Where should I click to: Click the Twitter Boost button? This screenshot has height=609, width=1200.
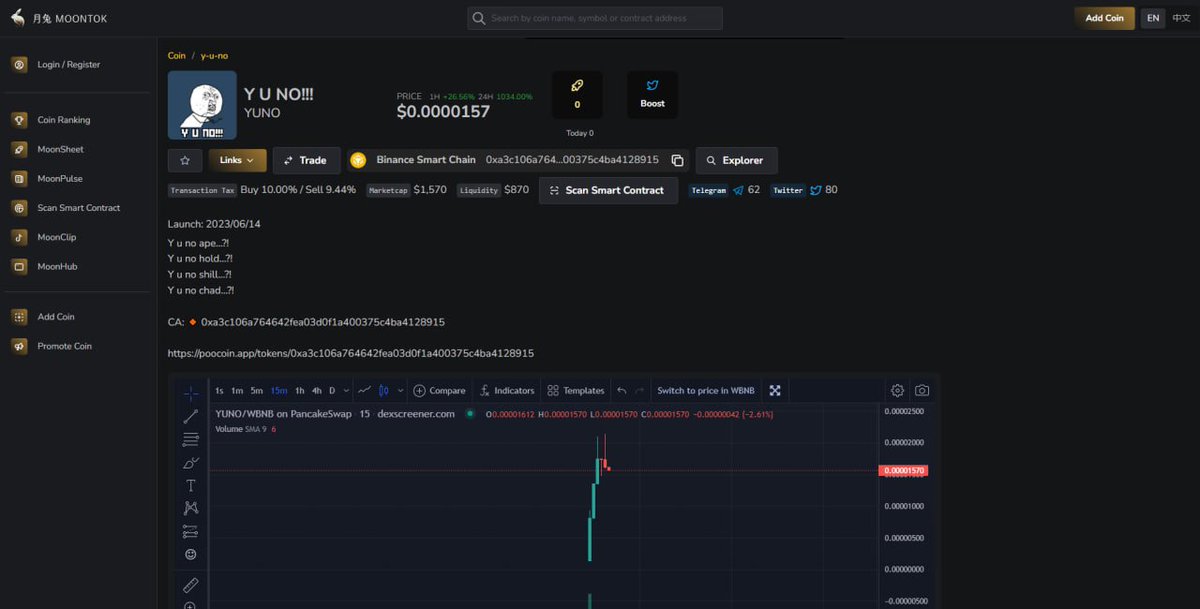click(x=652, y=95)
